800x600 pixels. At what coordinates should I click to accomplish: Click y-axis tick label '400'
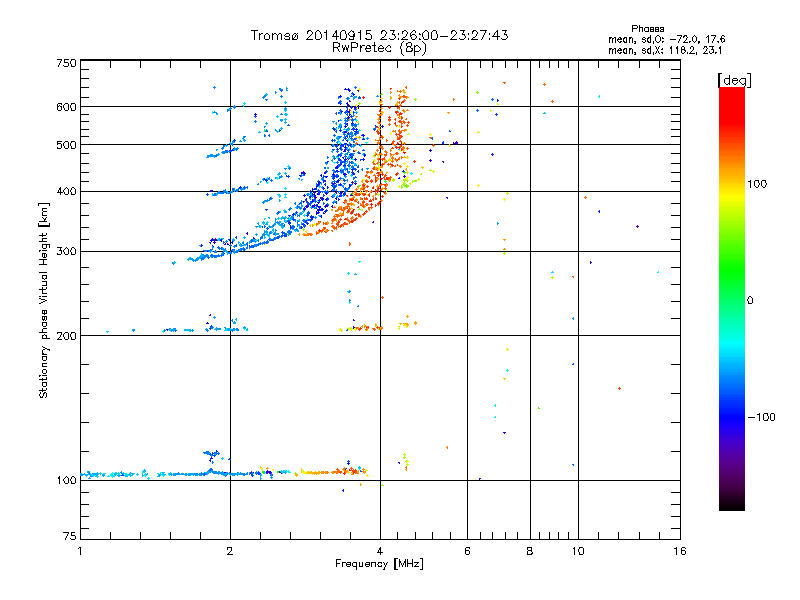[66, 192]
